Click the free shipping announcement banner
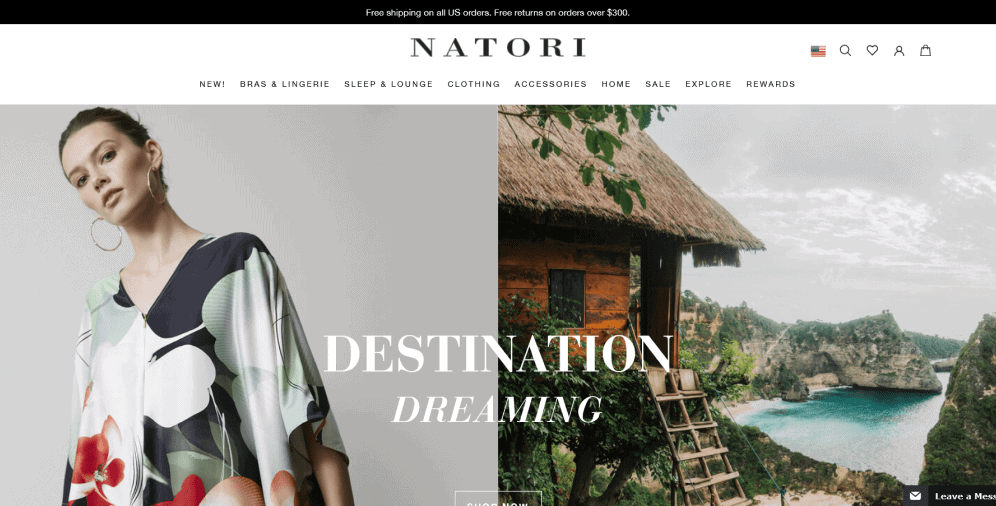The image size is (996, 506). (x=498, y=12)
